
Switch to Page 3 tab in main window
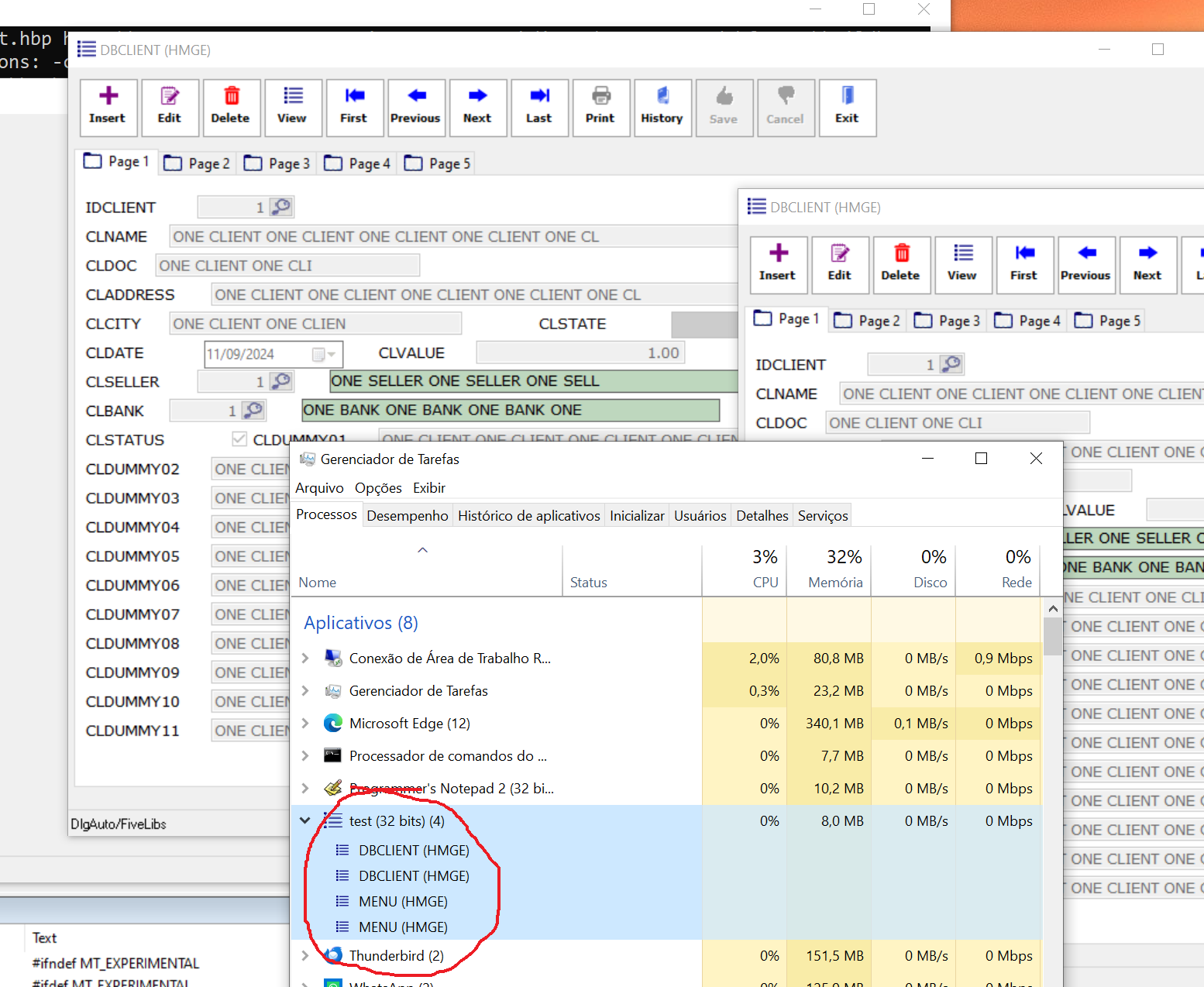[x=277, y=163]
